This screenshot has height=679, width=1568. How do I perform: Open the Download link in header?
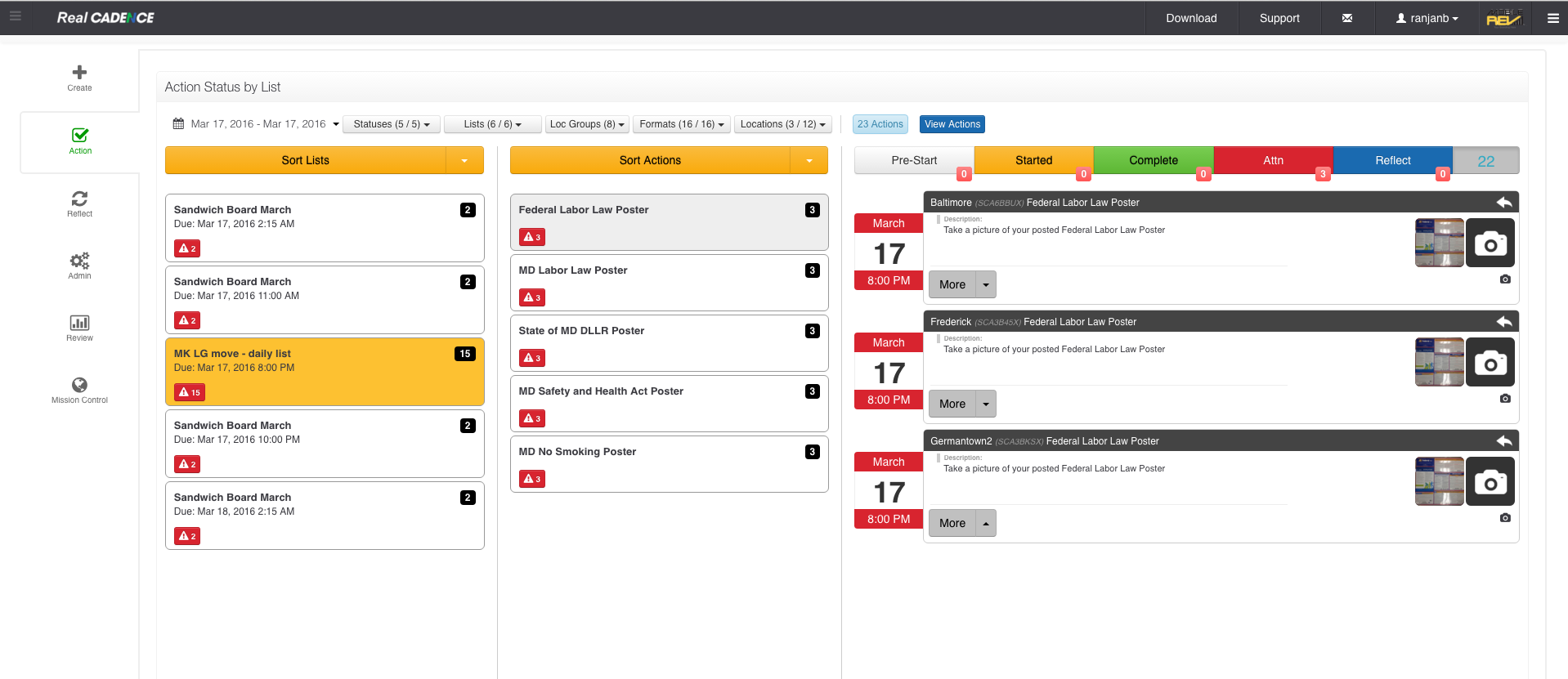[x=1191, y=18]
